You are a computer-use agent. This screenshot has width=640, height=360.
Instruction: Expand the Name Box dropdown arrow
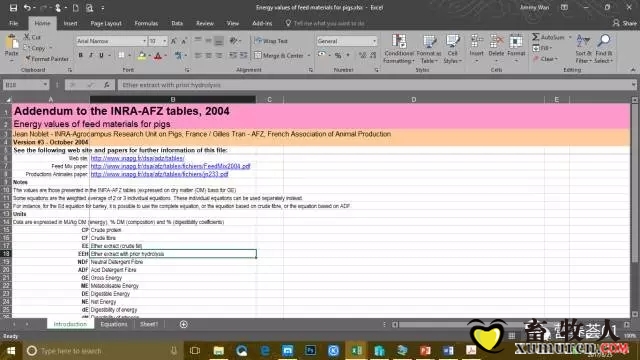click(x=45, y=85)
